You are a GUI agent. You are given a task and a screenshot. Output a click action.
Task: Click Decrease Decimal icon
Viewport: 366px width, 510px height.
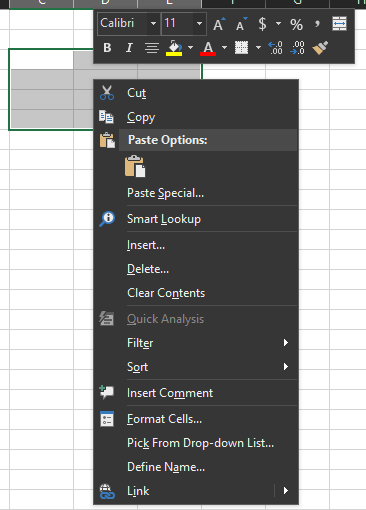click(x=297, y=48)
